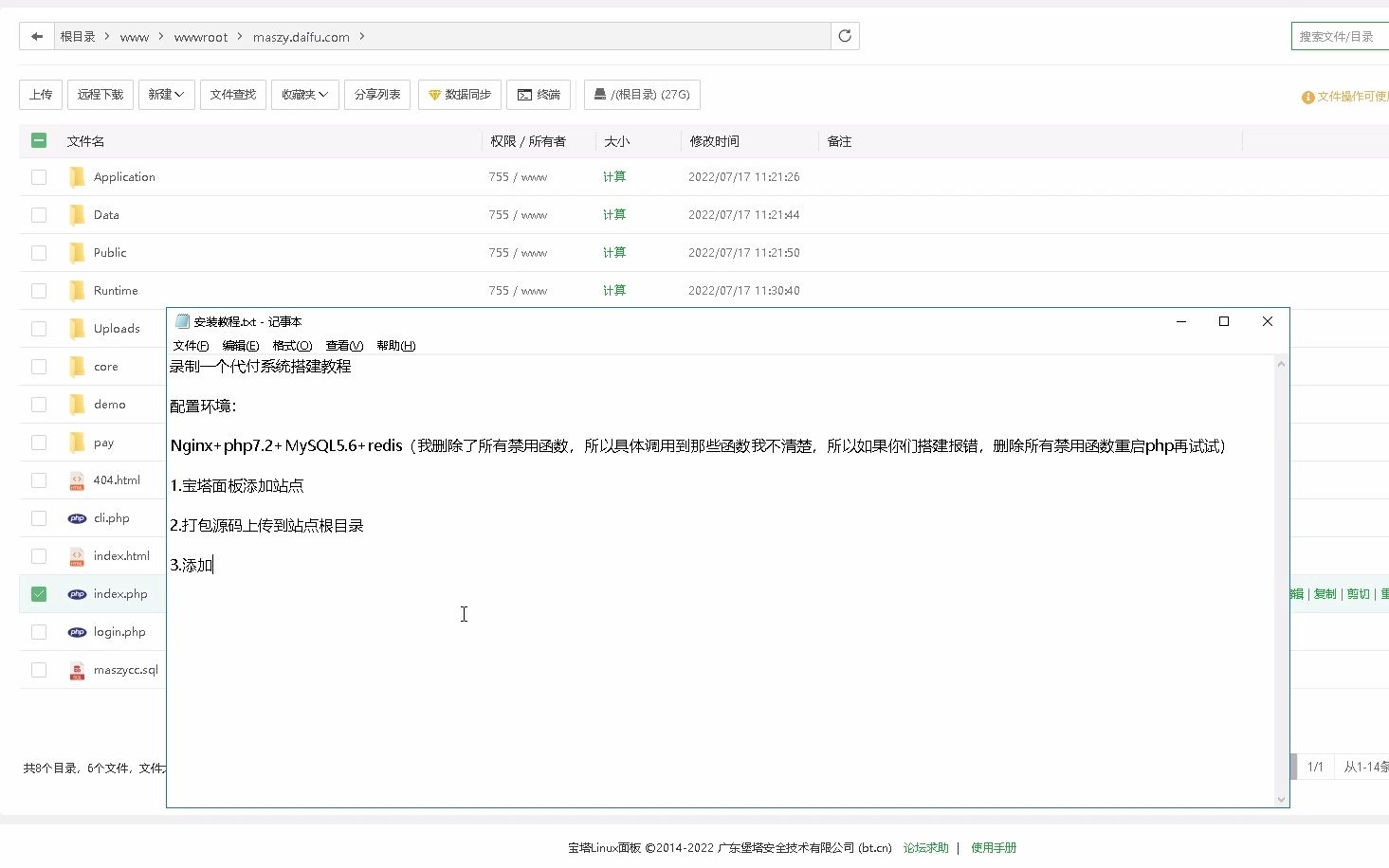Open the demo folder icon
Viewport: 1389px width, 868px height.
[77, 405]
